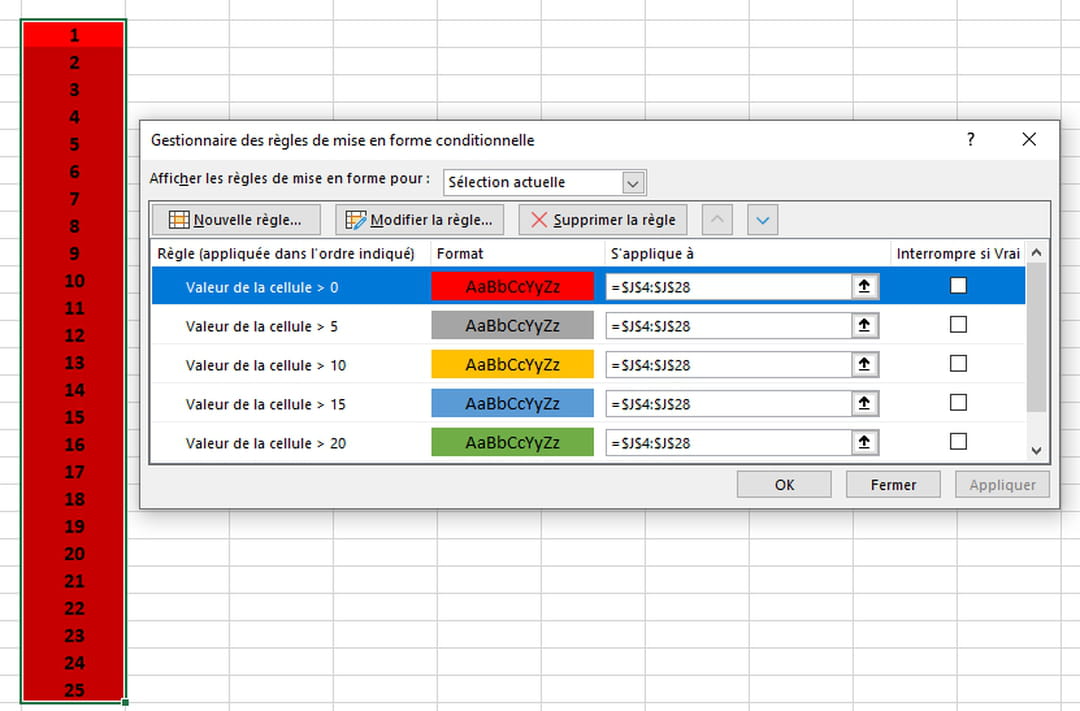Image resolution: width=1080 pixels, height=711 pixels.
Task: Click the red format preview swatch
Action: [512, 287]
